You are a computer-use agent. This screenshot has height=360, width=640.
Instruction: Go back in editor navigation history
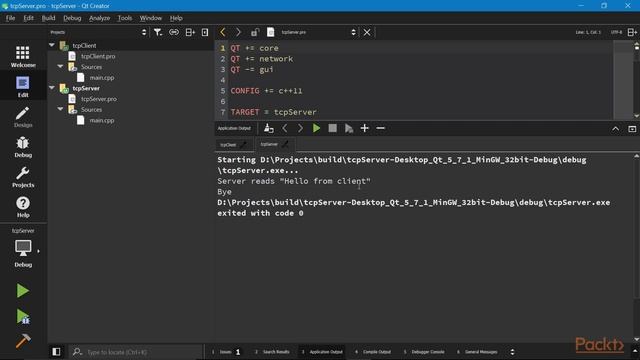[x=222, y=32]
